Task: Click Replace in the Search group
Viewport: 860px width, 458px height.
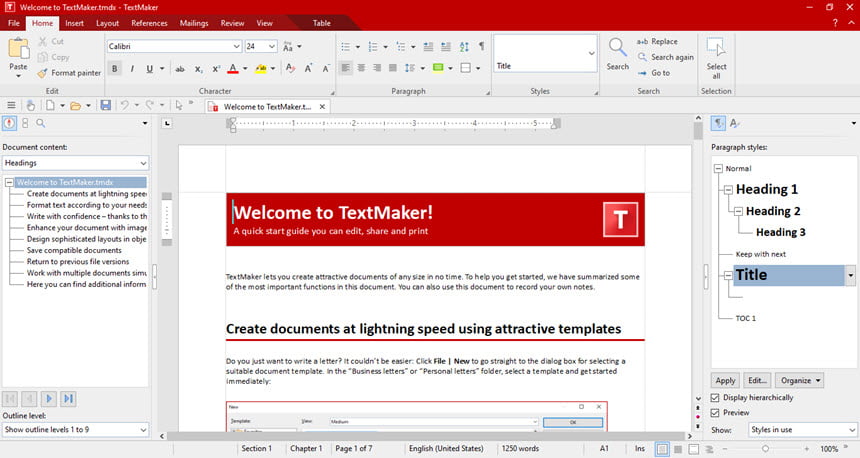Action: click(657, 41)
